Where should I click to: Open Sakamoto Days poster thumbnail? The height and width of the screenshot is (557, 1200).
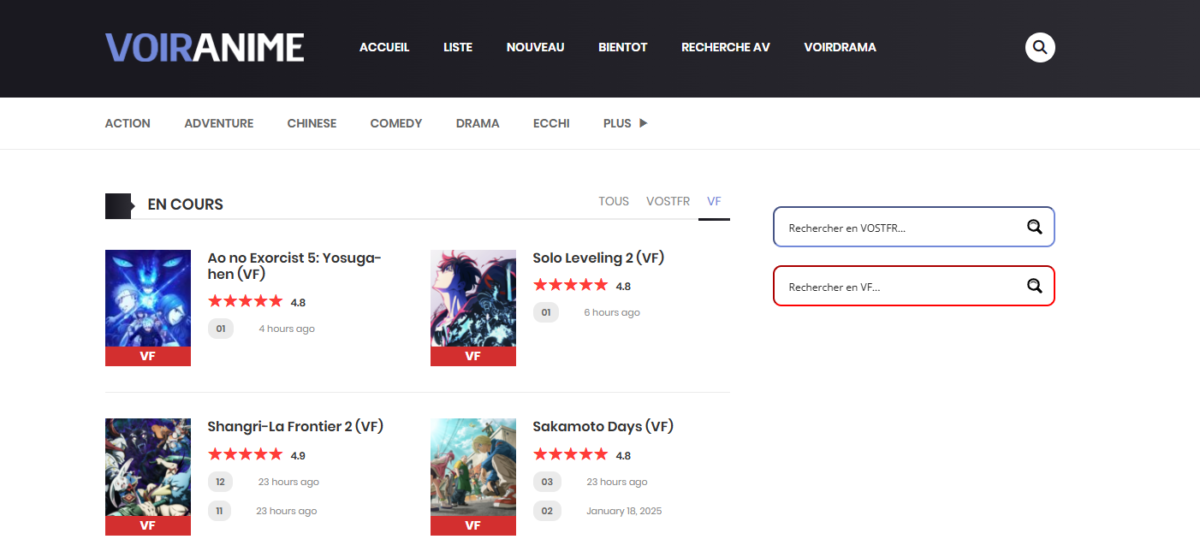(x=473, y=476)
